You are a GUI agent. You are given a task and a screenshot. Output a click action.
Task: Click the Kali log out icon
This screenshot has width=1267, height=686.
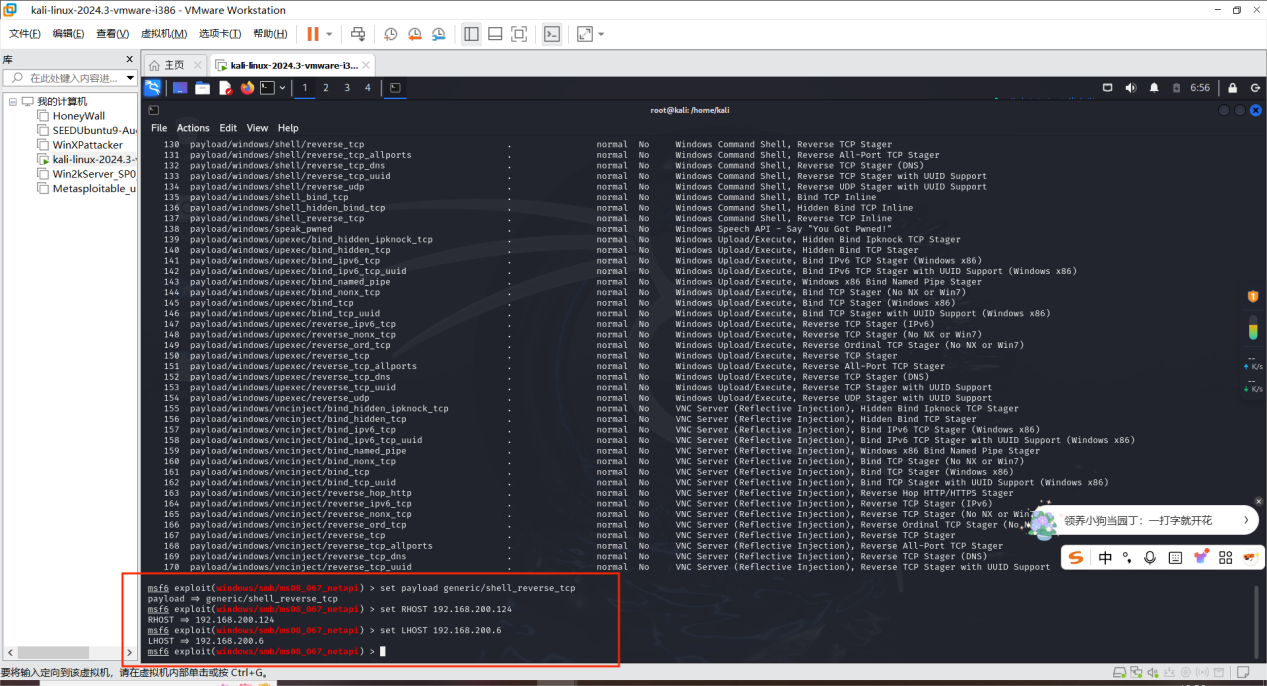[x=1254, y=88]
